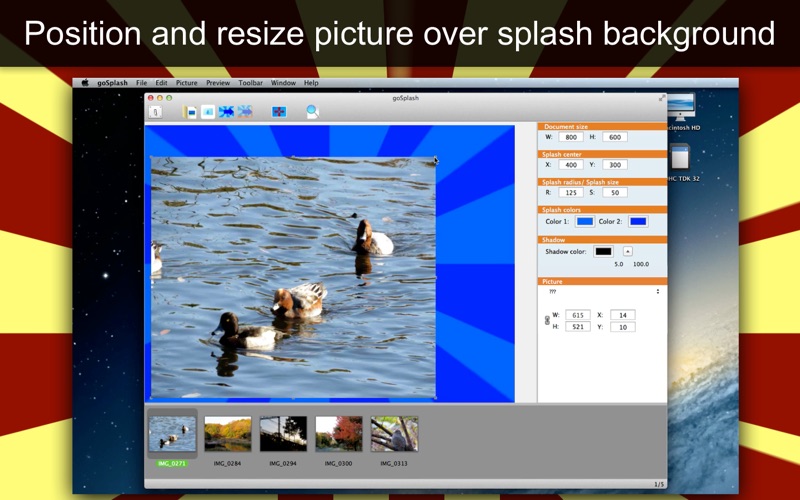Click the shadow value 100.0 text
The width and height of the screenshot is (800, 500).
[x=641, y=264]
